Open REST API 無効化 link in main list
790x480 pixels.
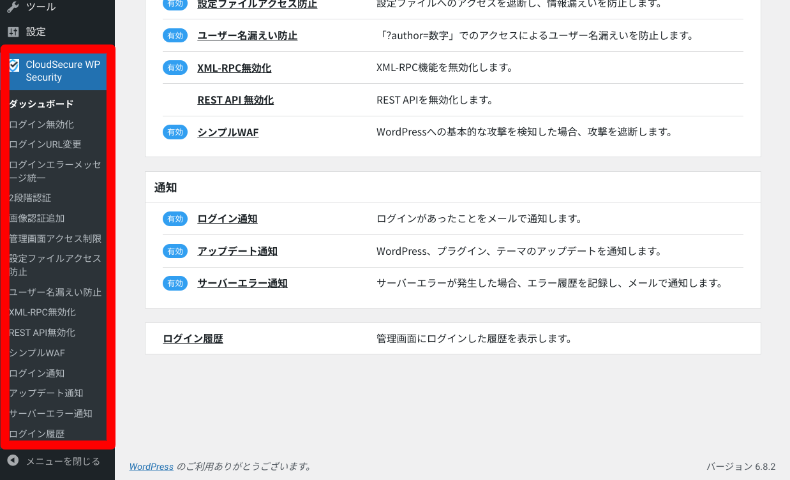[x=235, y=100]
